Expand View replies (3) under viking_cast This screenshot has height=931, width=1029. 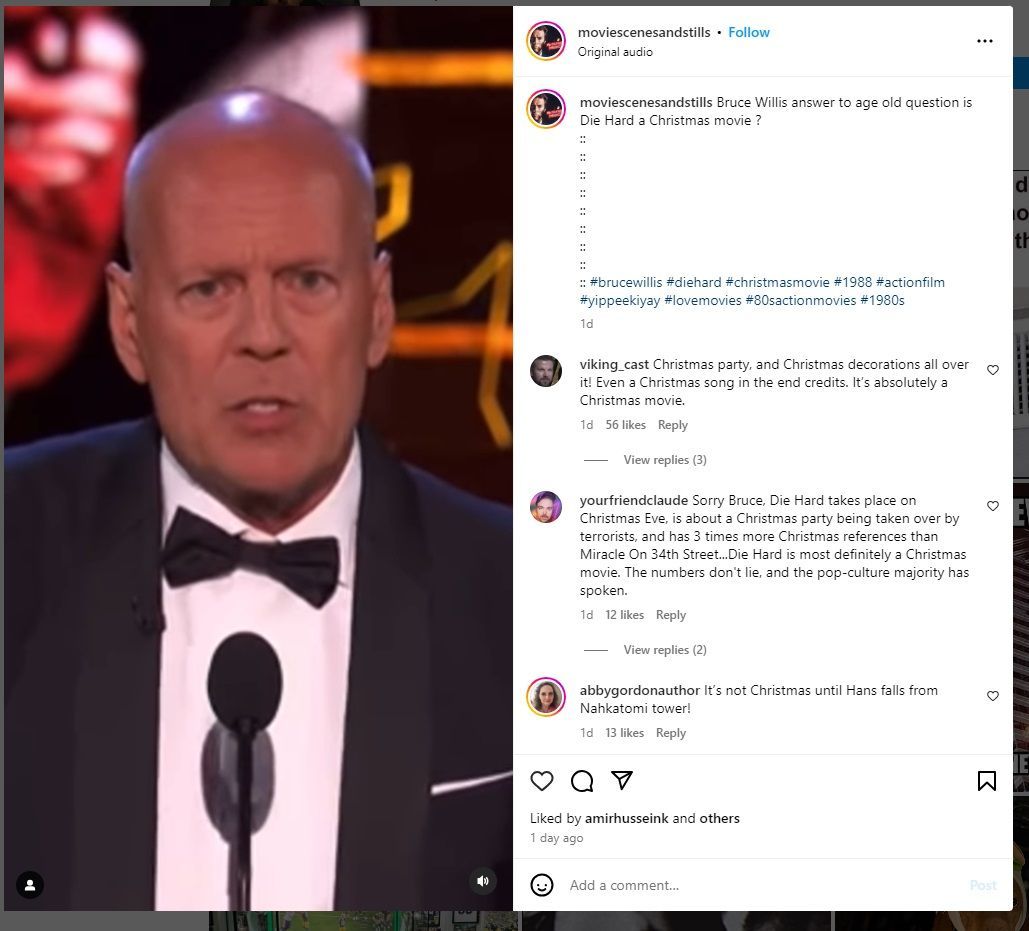click(665, 460)
